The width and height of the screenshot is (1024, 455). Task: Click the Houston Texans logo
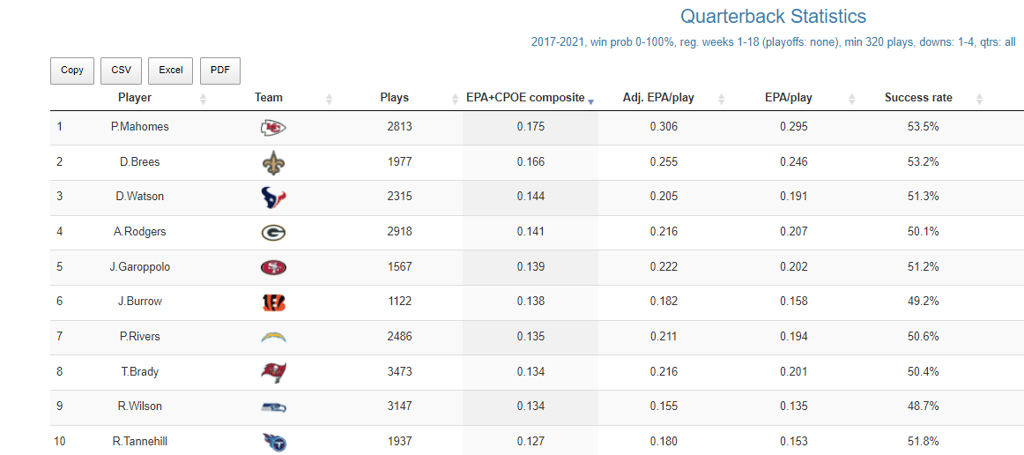click(272, 197)
